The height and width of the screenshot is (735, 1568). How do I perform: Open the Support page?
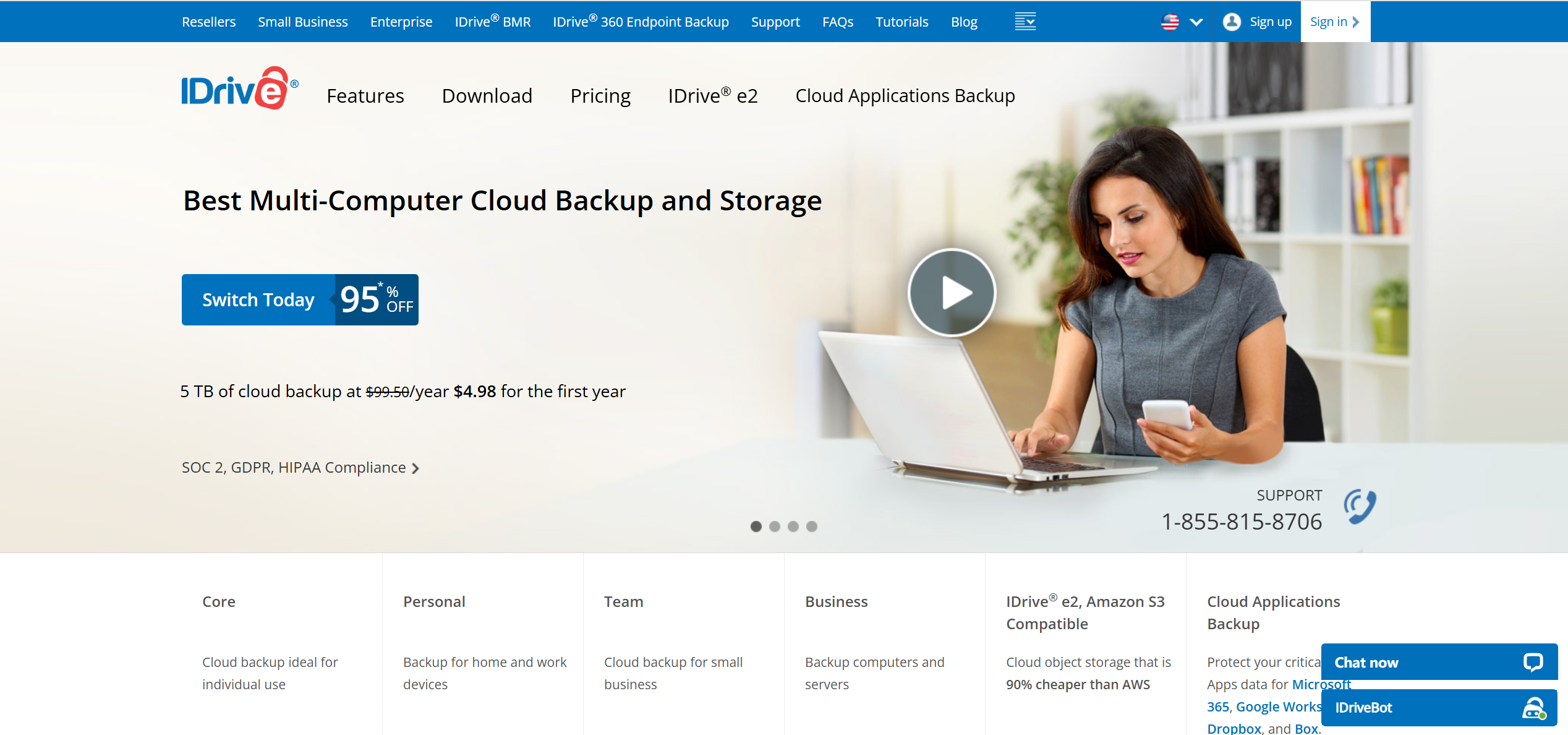[775, 22]
